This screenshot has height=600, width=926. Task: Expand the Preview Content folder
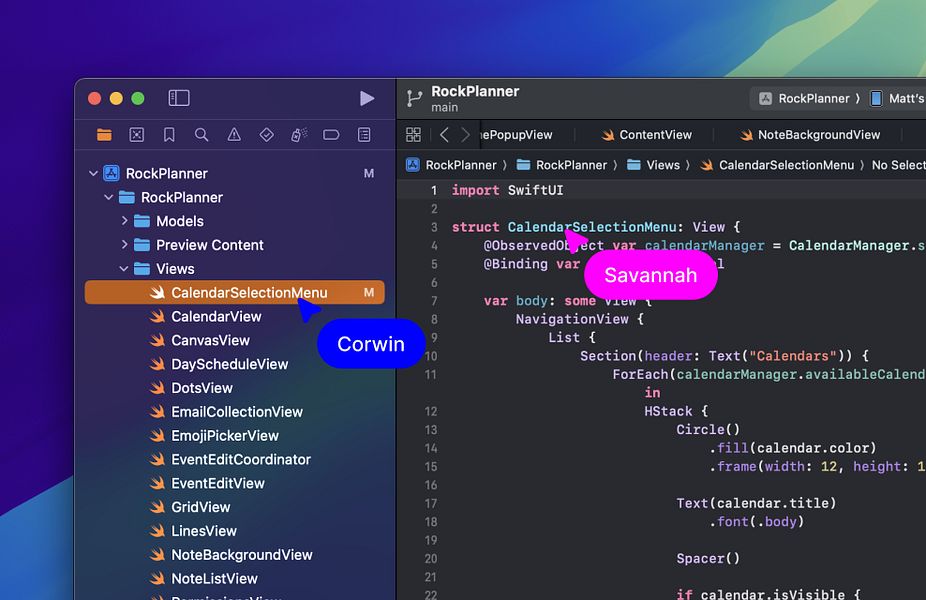pyautogui.click(x=124, y=244)
